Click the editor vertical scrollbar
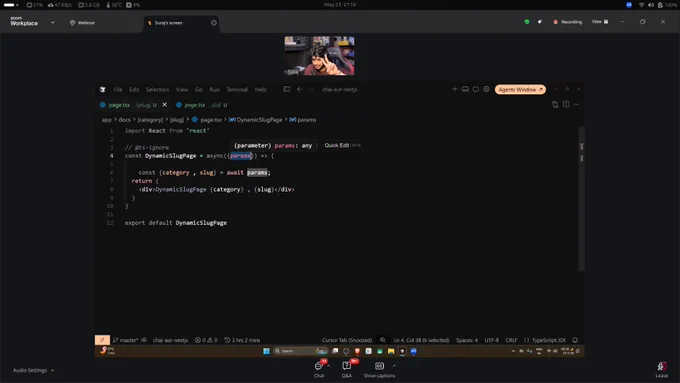 [x=582, y=198]
